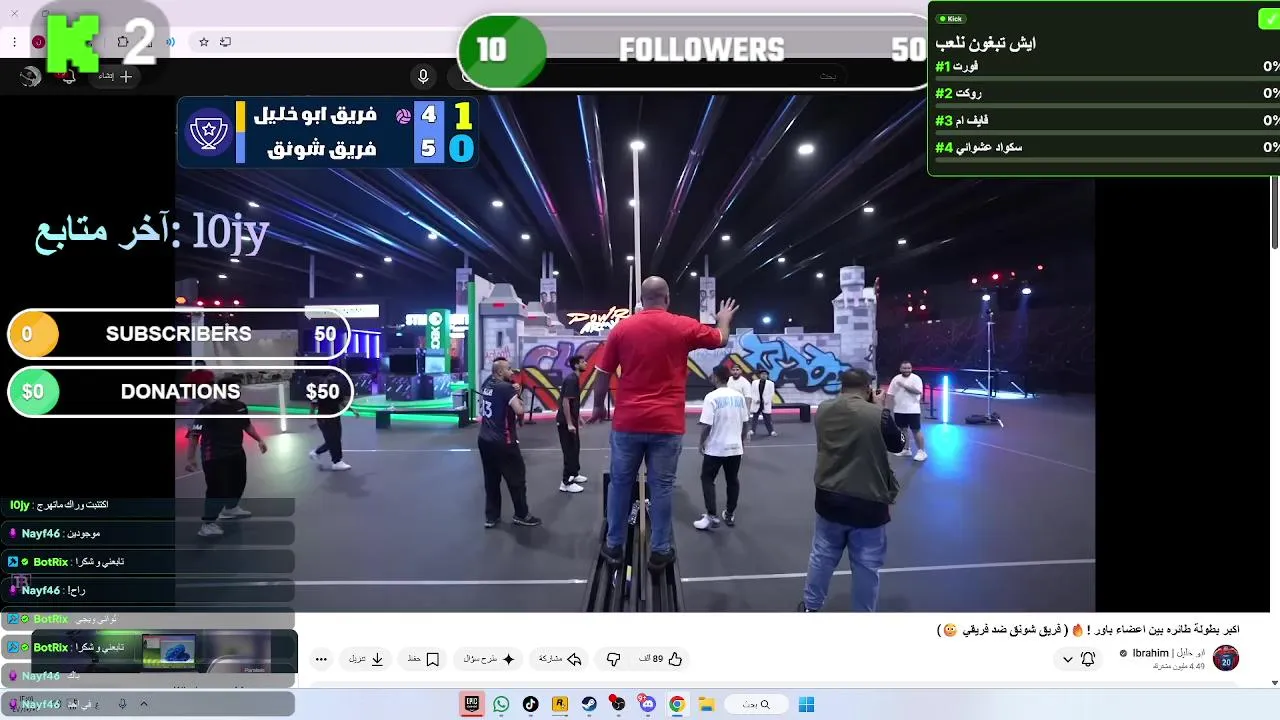Click the SUBSCRIBERS goal progress bar
1280x720 pixels.
tap(178, 334)
